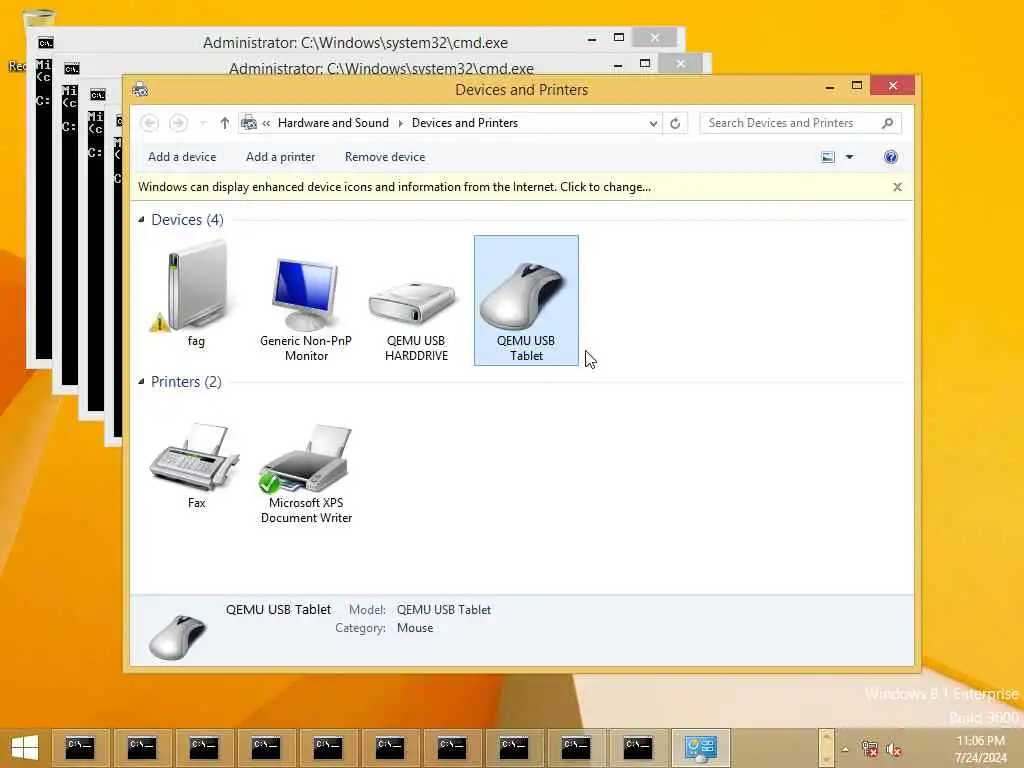Show hidden tray icons arrow
The width and height of the screenshot is (1024, 768).
tap(845, 749)
